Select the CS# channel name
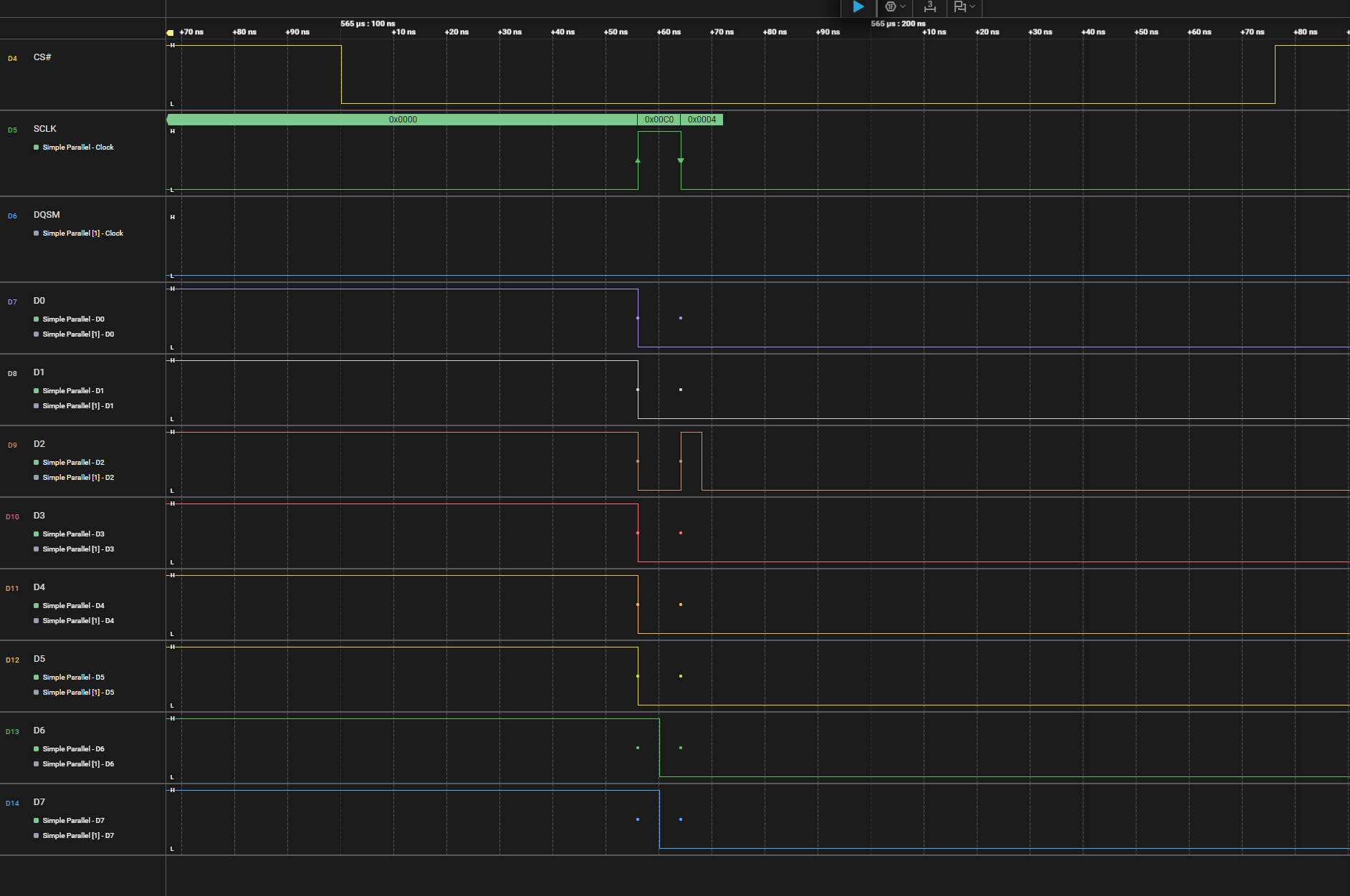 pyautogui.click(x=42, y=57)
